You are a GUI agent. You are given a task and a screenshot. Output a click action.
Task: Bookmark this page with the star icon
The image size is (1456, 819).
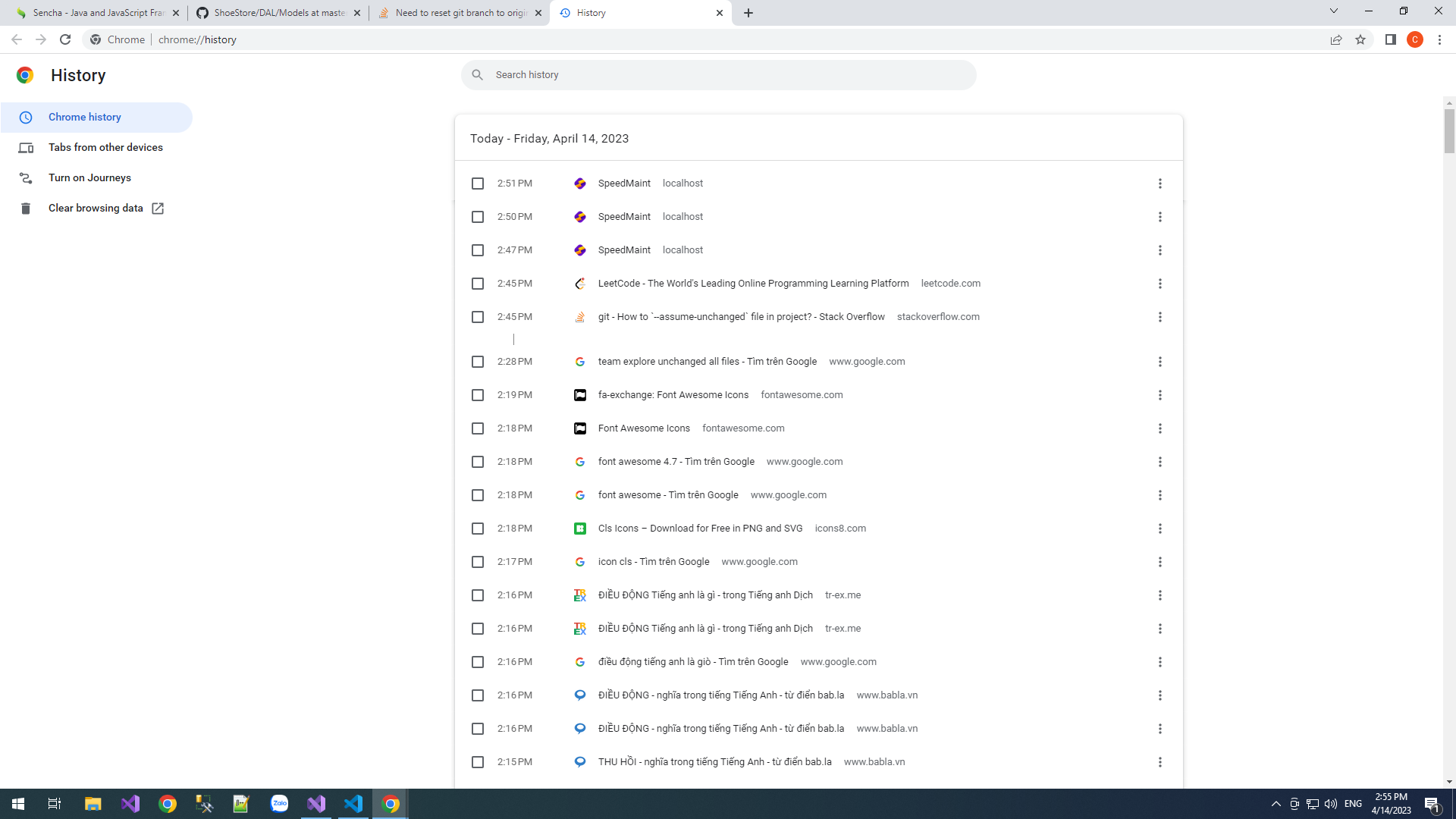(x=1360, y=39)
